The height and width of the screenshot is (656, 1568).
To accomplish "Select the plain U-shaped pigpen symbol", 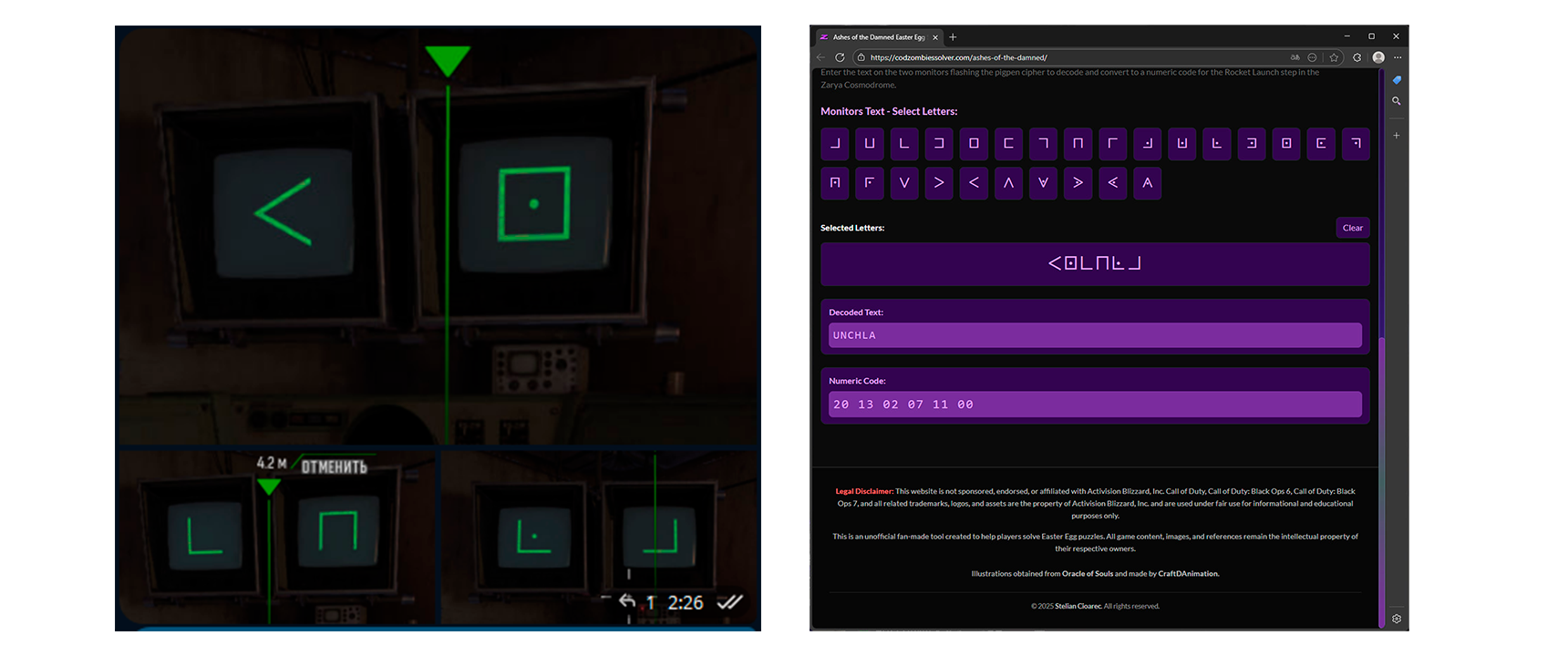I will click(870, 143).
